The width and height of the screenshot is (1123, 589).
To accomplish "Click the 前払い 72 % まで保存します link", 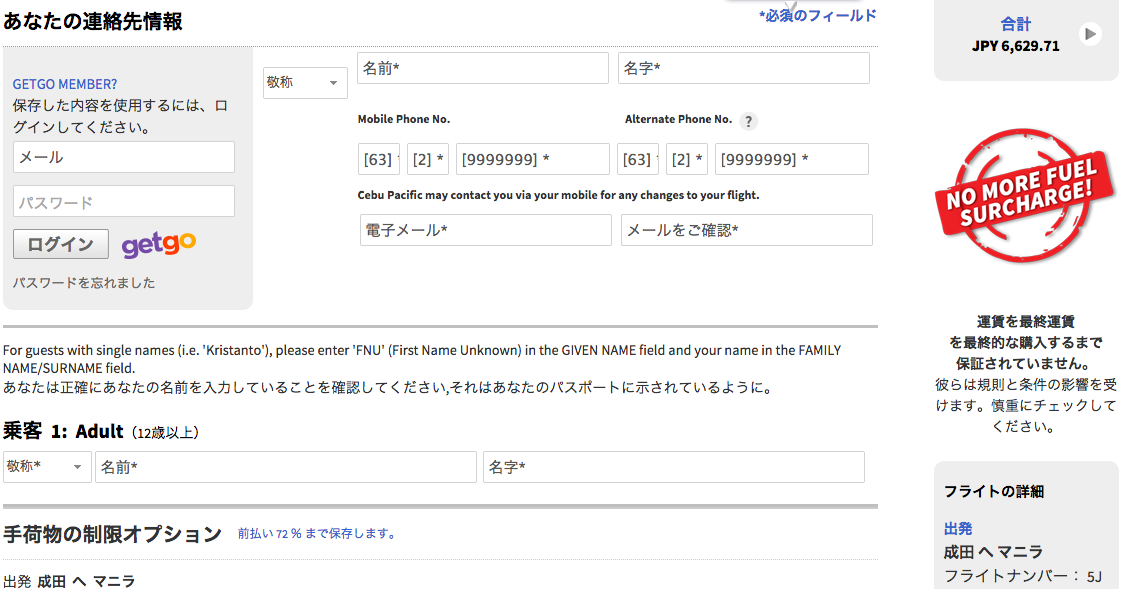I will 317,534.
